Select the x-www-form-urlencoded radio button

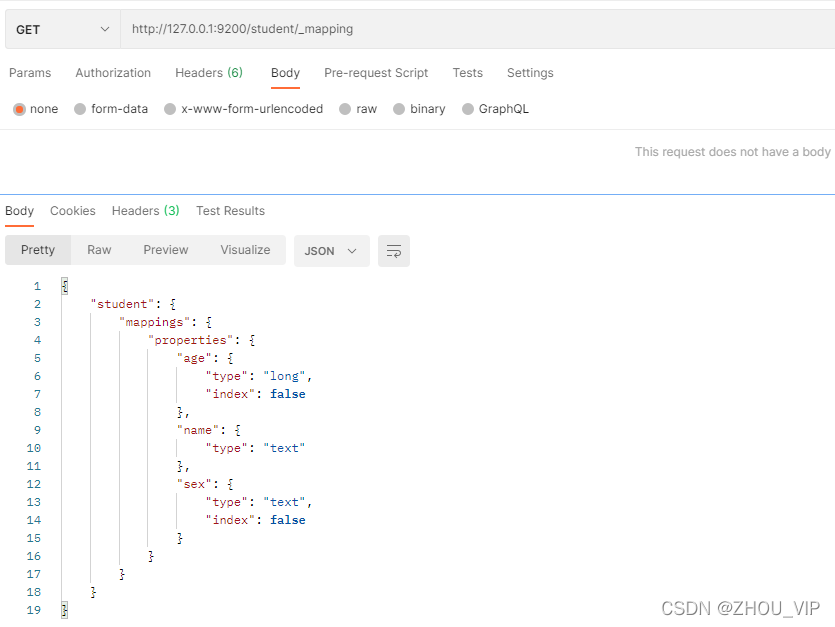pos(170,109)
